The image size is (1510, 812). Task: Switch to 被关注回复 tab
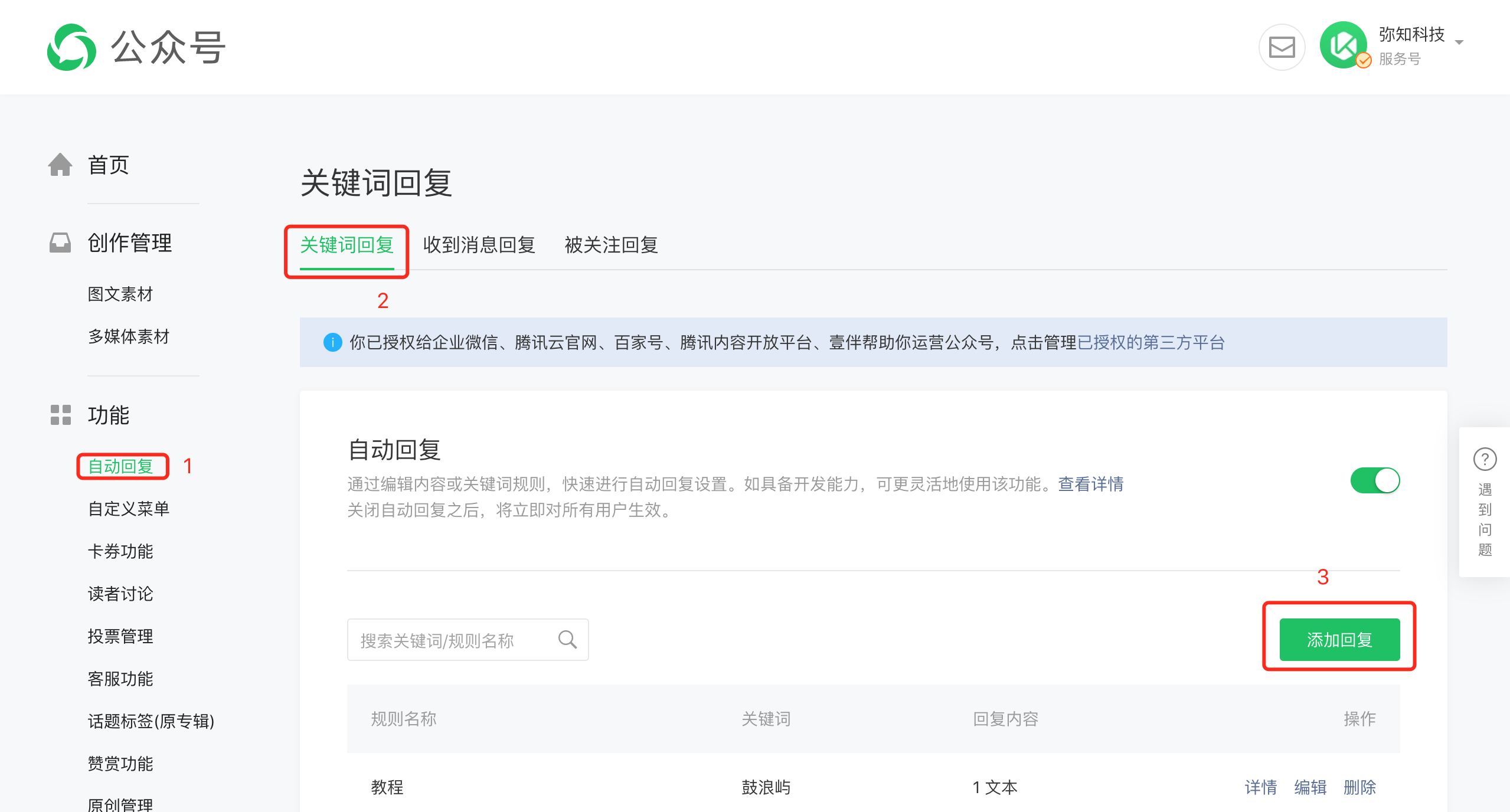611,245
